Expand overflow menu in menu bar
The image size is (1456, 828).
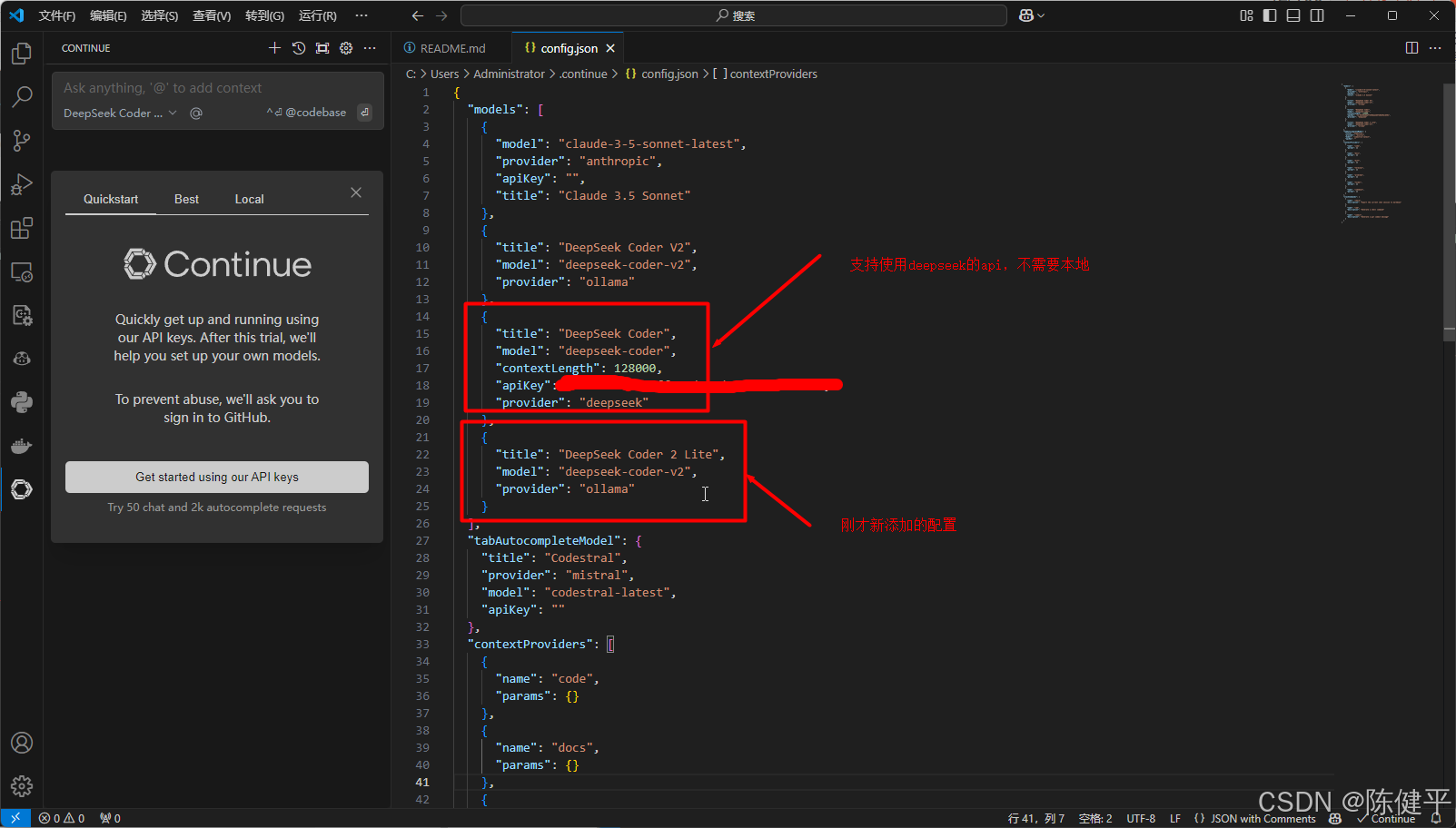pyautogui.click(x=362, y=15)
